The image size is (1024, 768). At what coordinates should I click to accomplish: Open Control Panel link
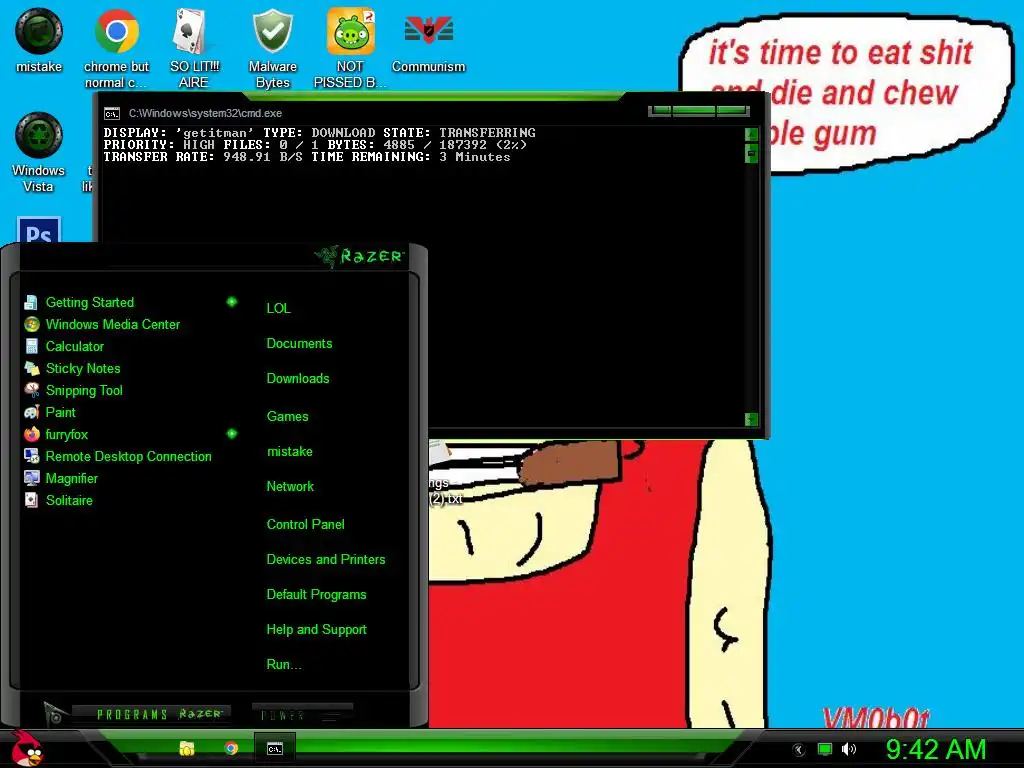click(x=305, y=524)
